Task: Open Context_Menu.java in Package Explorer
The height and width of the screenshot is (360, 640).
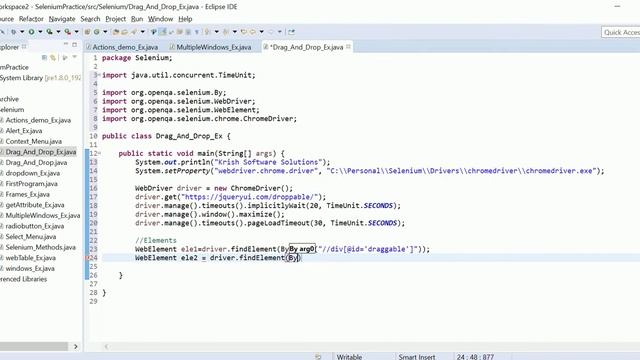Action: tap(33, 141)
